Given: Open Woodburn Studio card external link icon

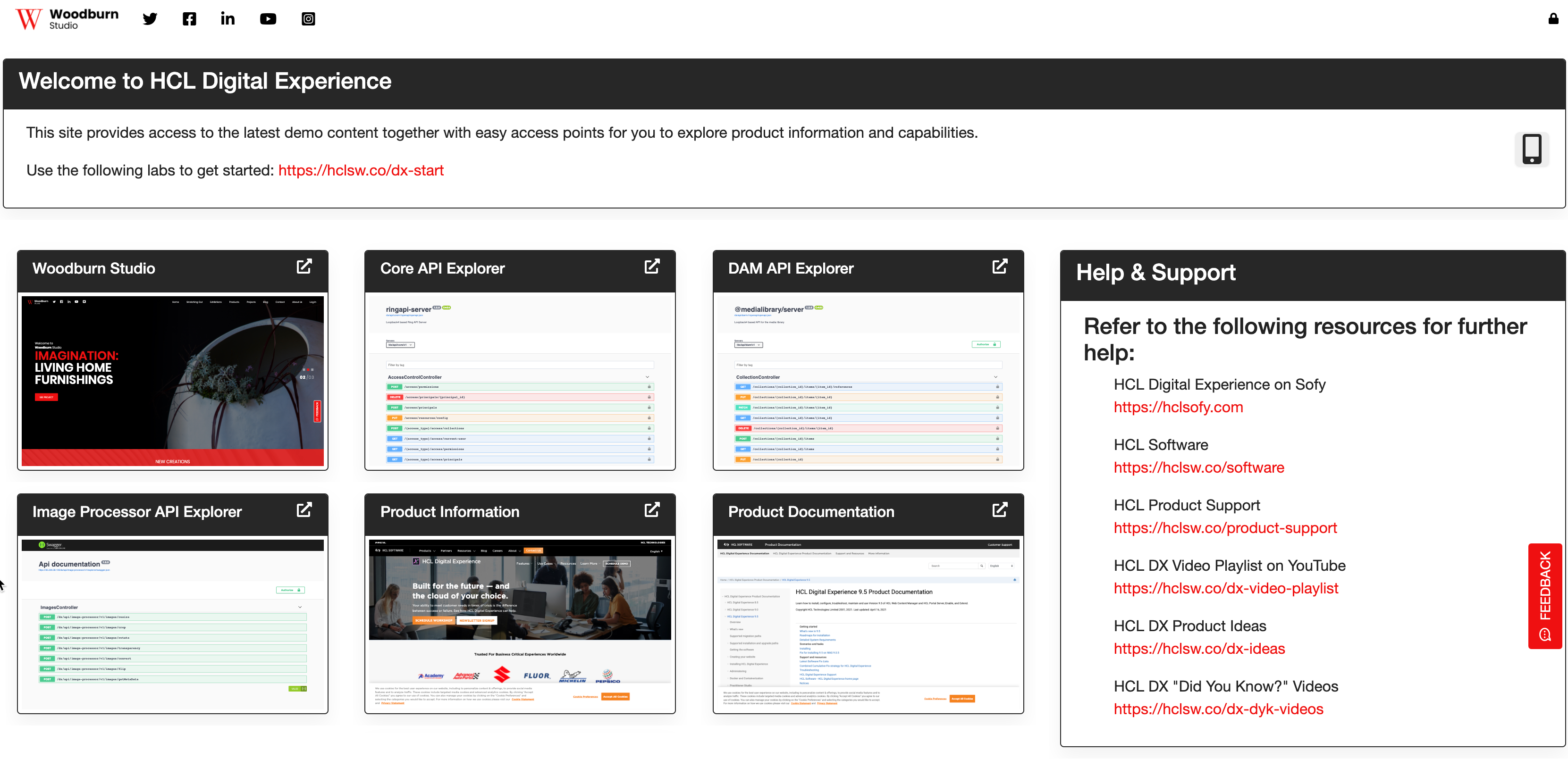Looking at the screenshot, I should pos(304,267).
